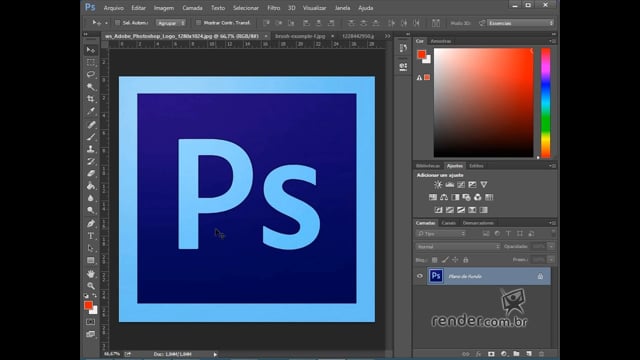Select the Eyedropper tool
640x360 pixels.
point(91,111)
